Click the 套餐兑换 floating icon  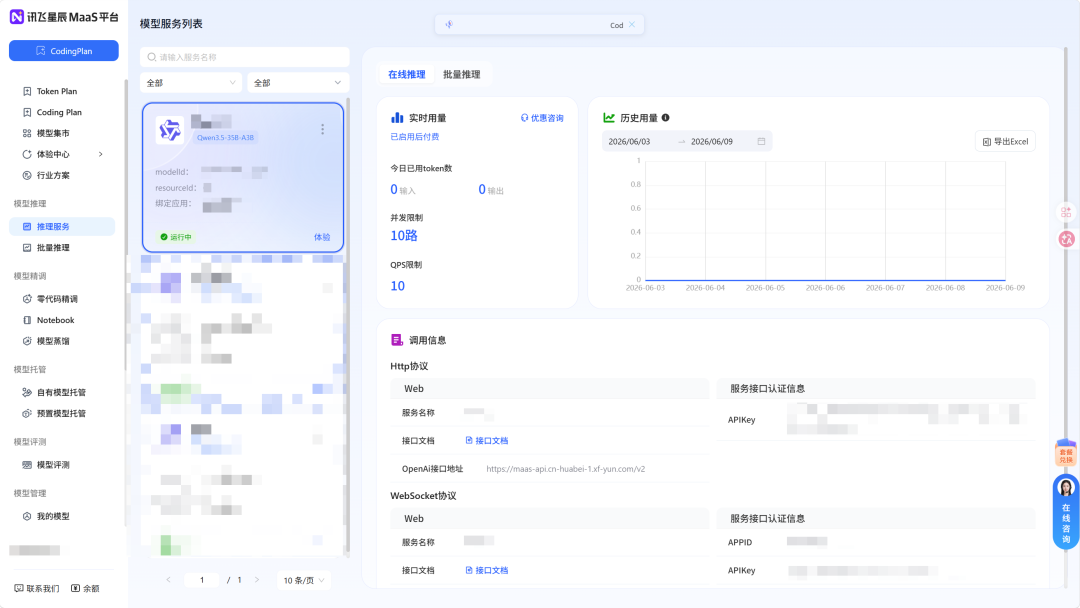pyautogui.click(x=1066, y=452)
